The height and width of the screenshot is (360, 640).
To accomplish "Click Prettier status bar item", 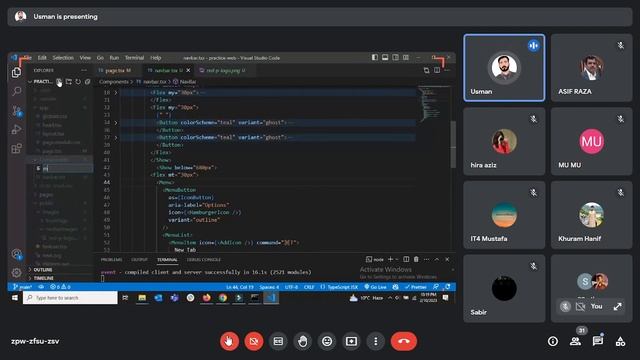I will tap(416, 287).
